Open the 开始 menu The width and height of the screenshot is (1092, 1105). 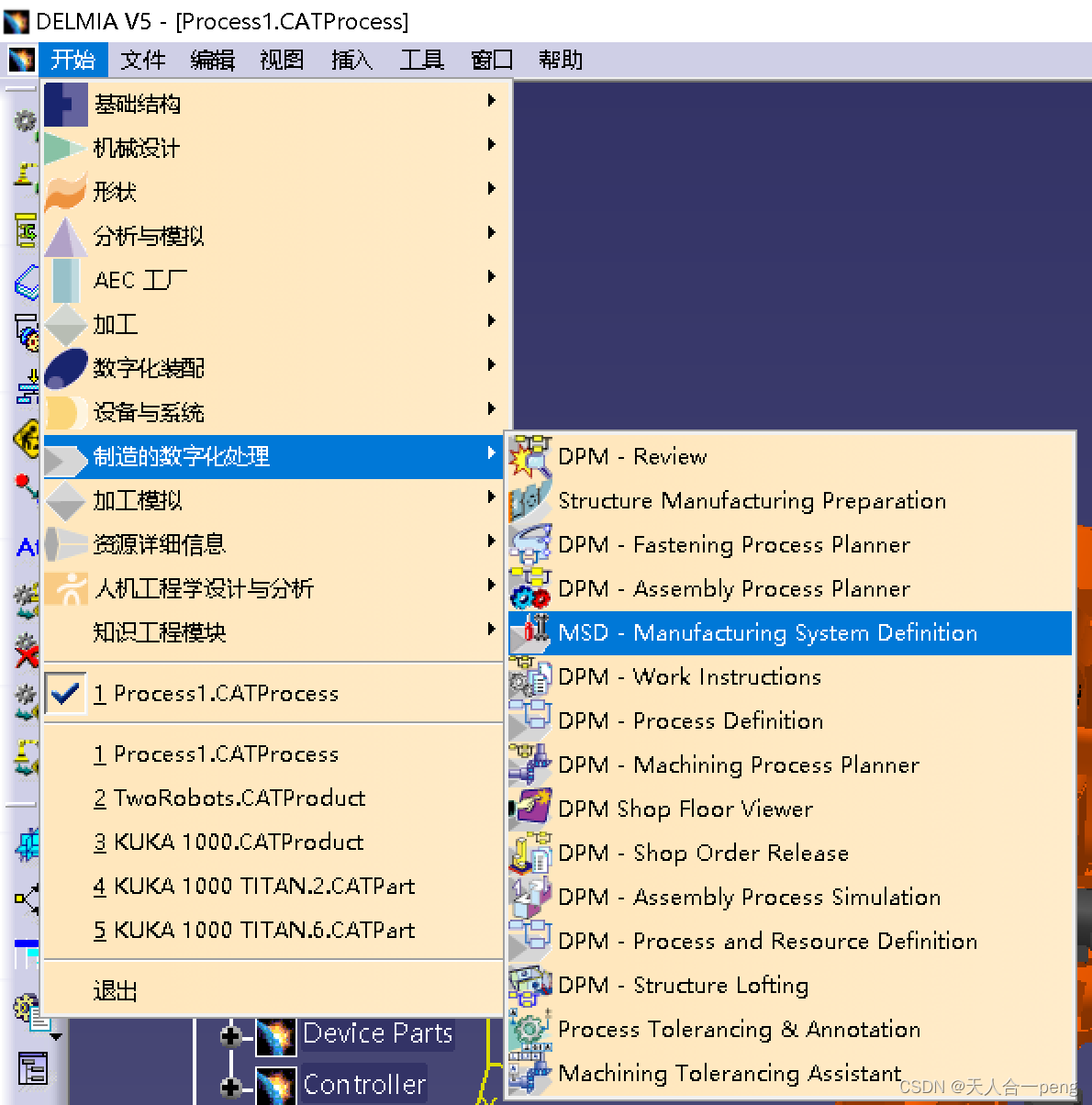click(x=73, y=61)
